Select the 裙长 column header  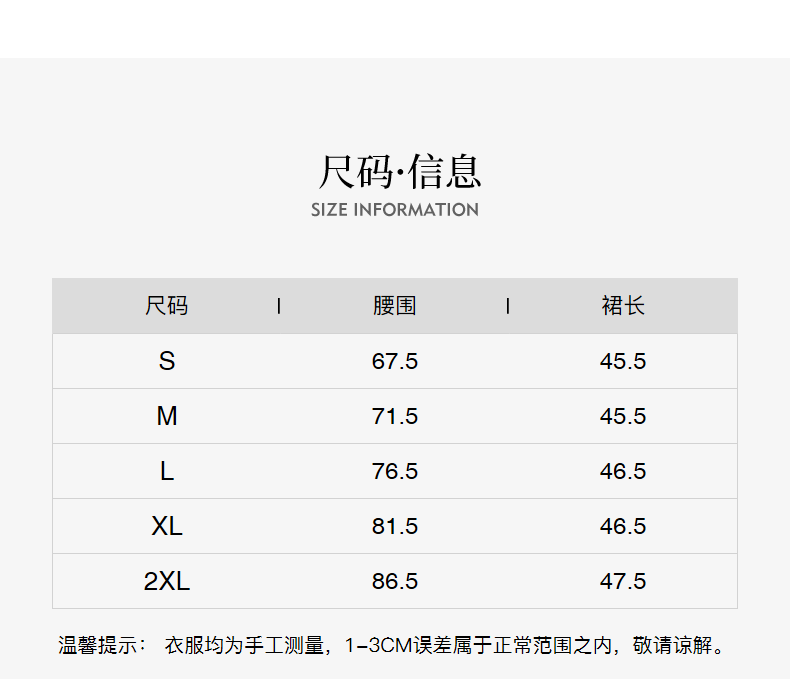pos(623,306)
